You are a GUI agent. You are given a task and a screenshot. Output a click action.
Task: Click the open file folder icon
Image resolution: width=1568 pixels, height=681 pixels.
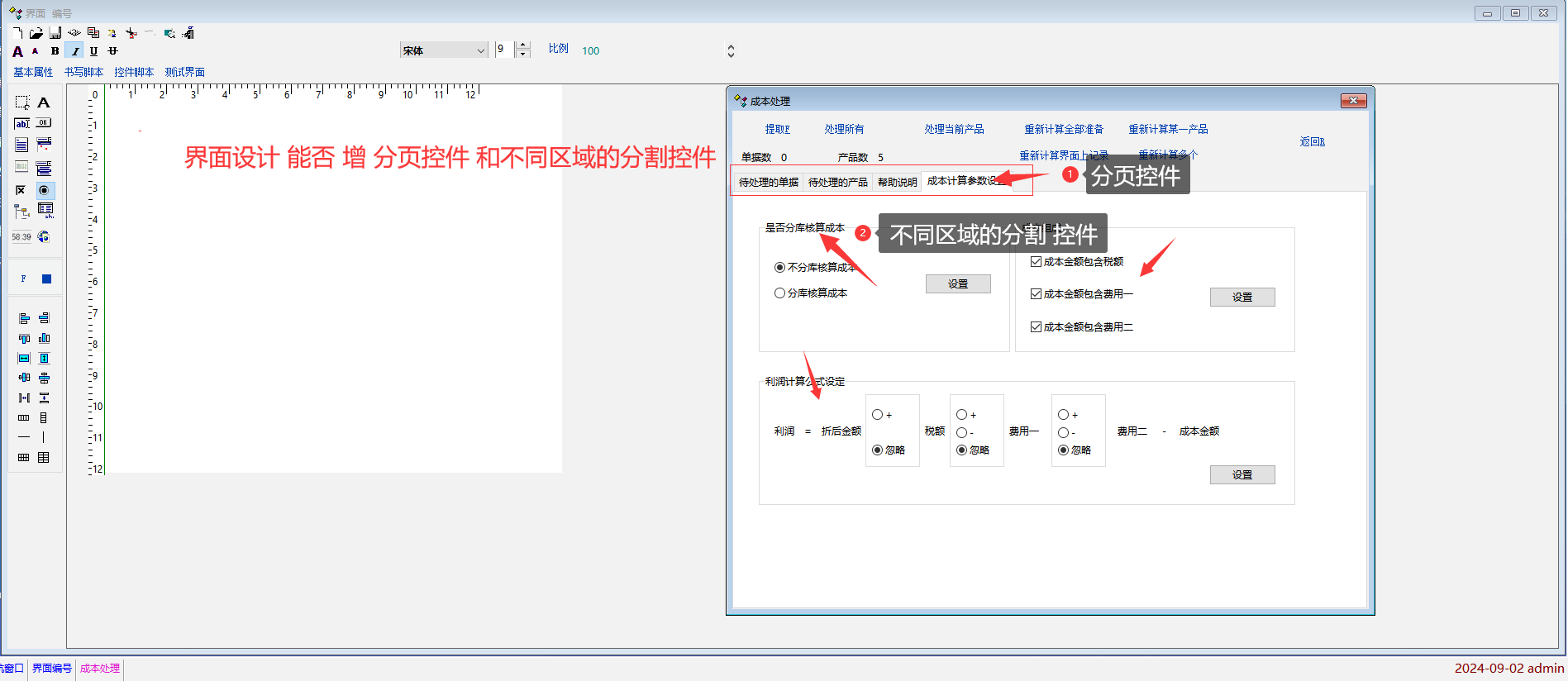[x=36, y=33]
